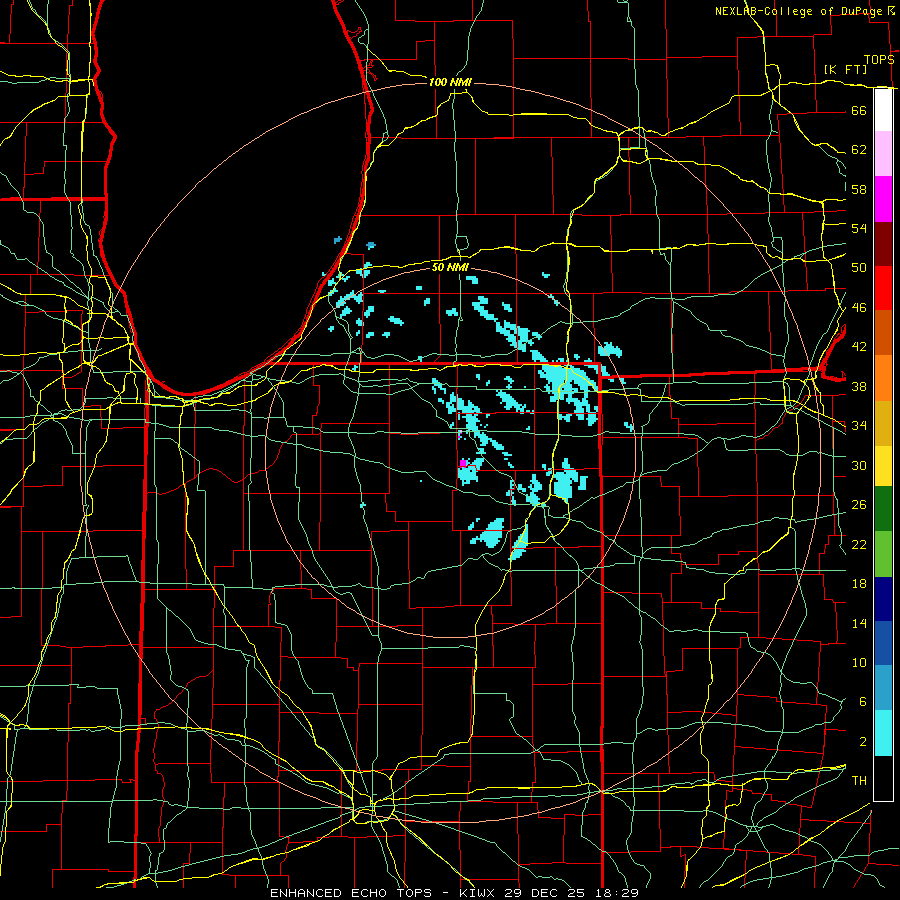Click the legend value 50
The width and height of the screenshot is (900, 900).
click(x=859, y=268)
